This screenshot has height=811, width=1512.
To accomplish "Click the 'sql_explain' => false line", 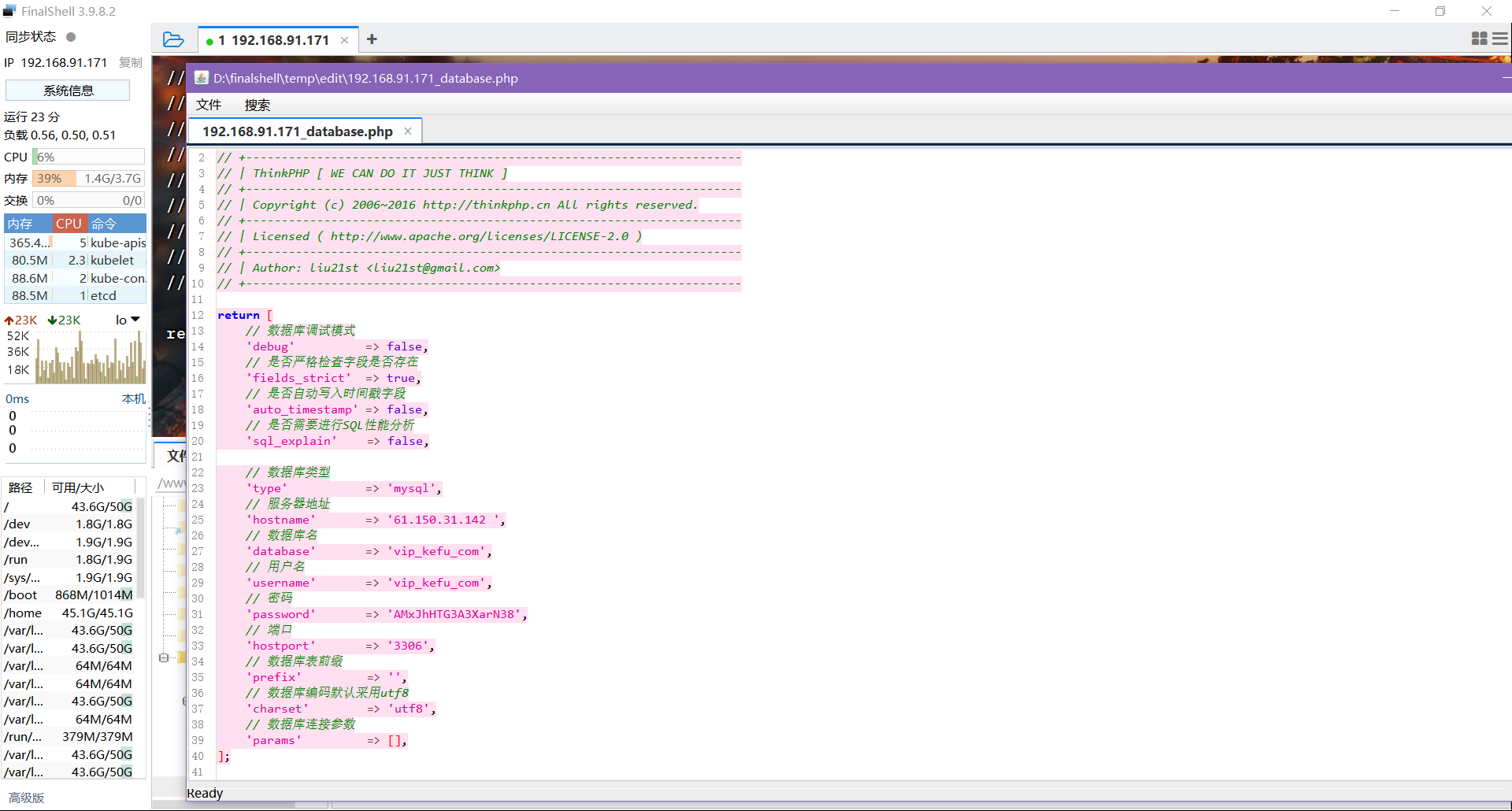I will pyautogui.click(x=338, y=441).
